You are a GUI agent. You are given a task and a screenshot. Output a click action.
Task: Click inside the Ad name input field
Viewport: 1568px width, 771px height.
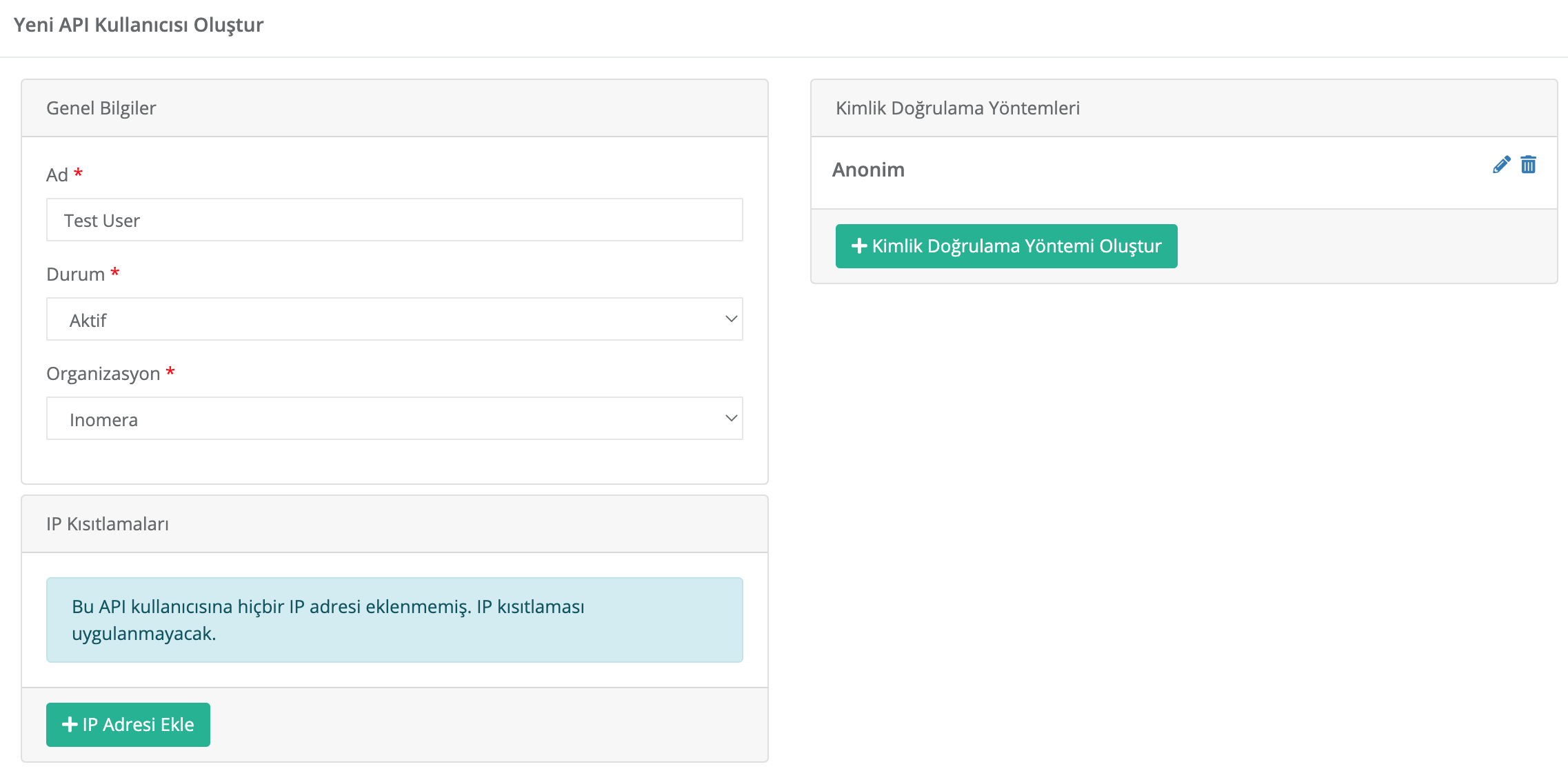click(394, 220)
